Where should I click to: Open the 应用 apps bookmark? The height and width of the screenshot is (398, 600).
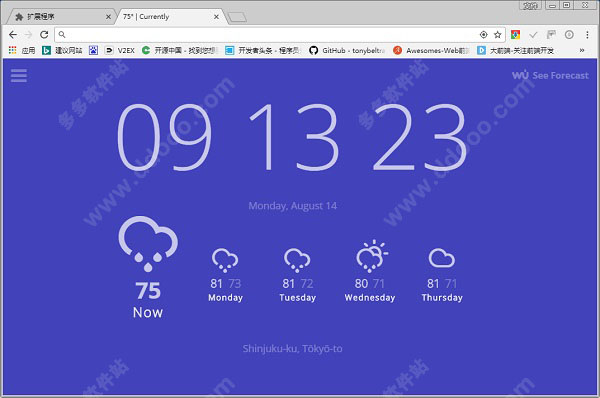pyautogui.click(x=22, y=50)
